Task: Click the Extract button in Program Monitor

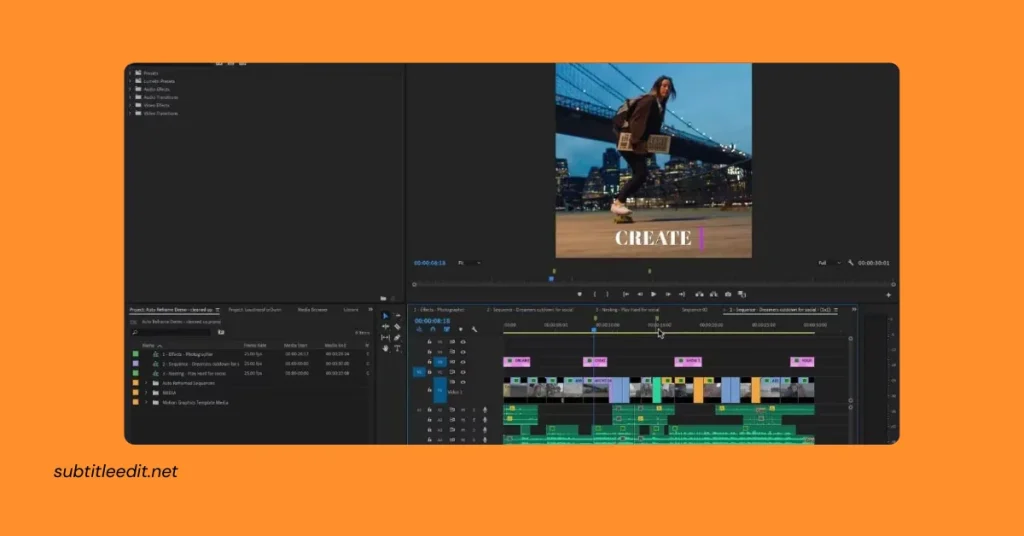Action: (x=714, y=294)
